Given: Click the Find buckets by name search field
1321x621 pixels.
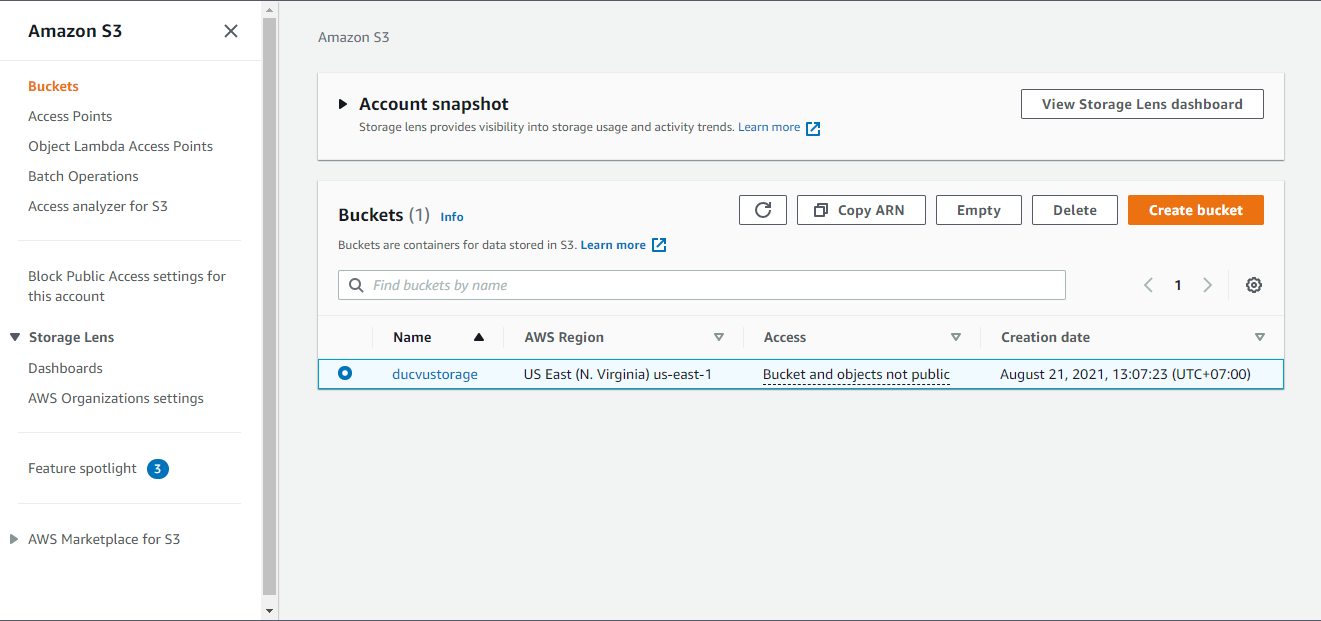Looking at the screenshot, I should coord(710,285).
